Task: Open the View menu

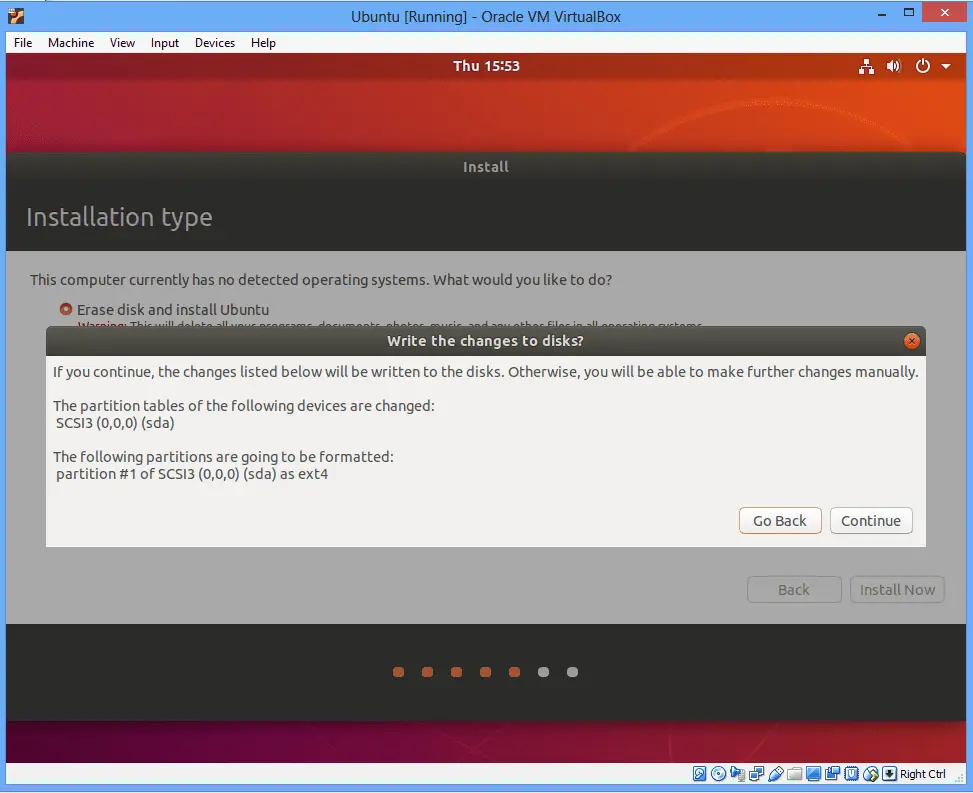Action: (122, 43)
